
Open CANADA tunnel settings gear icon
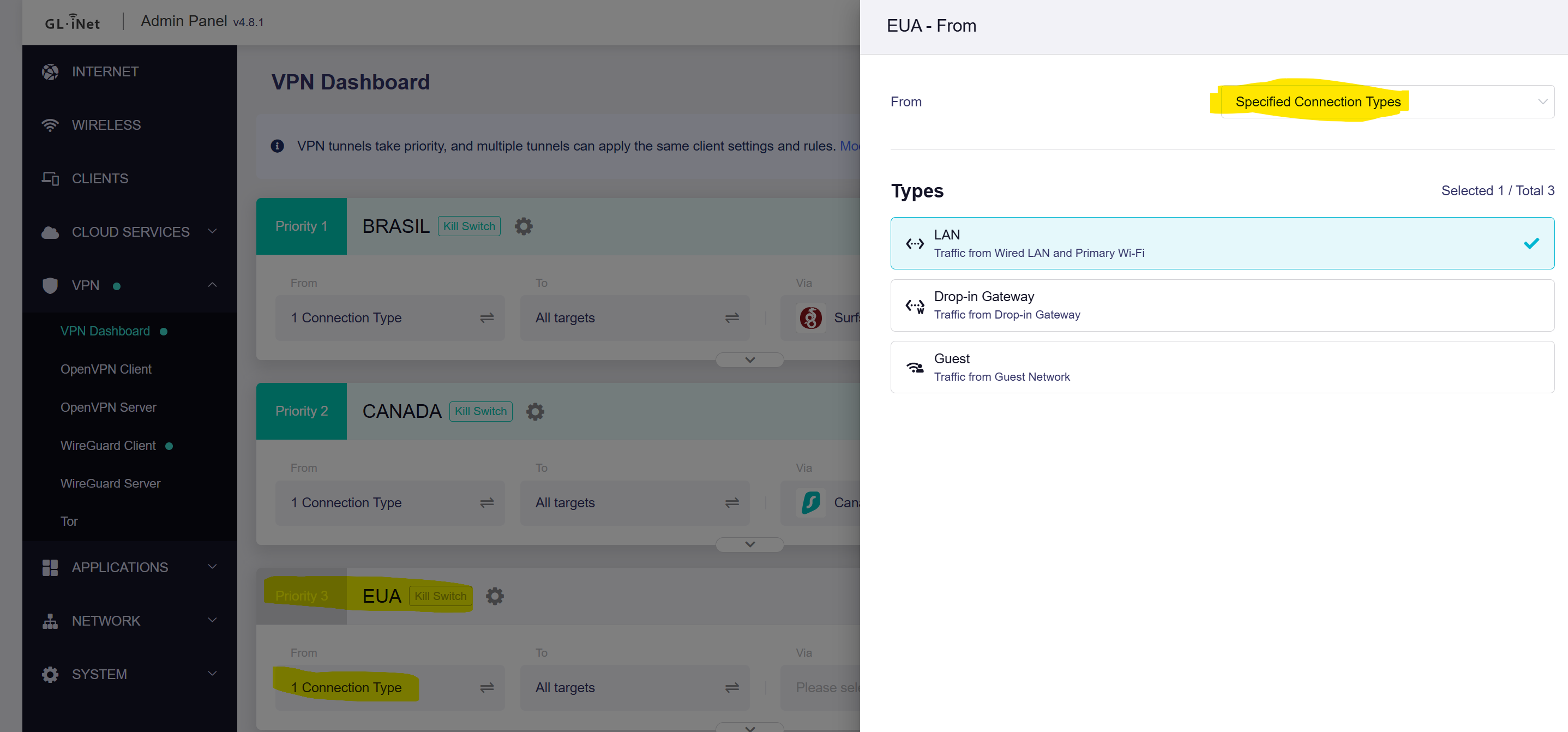click(535, 412)
